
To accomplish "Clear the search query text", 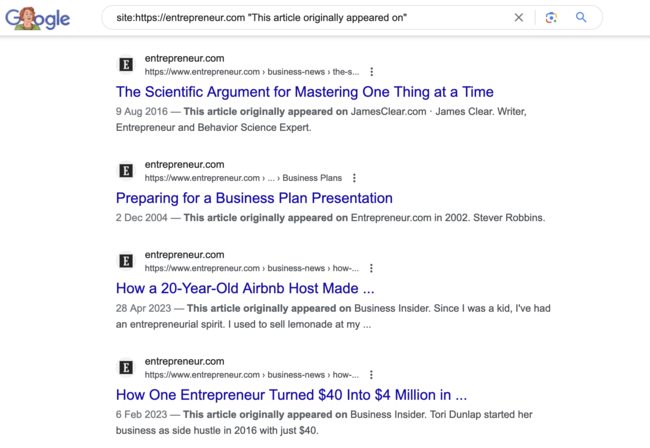I will (519, 17).
